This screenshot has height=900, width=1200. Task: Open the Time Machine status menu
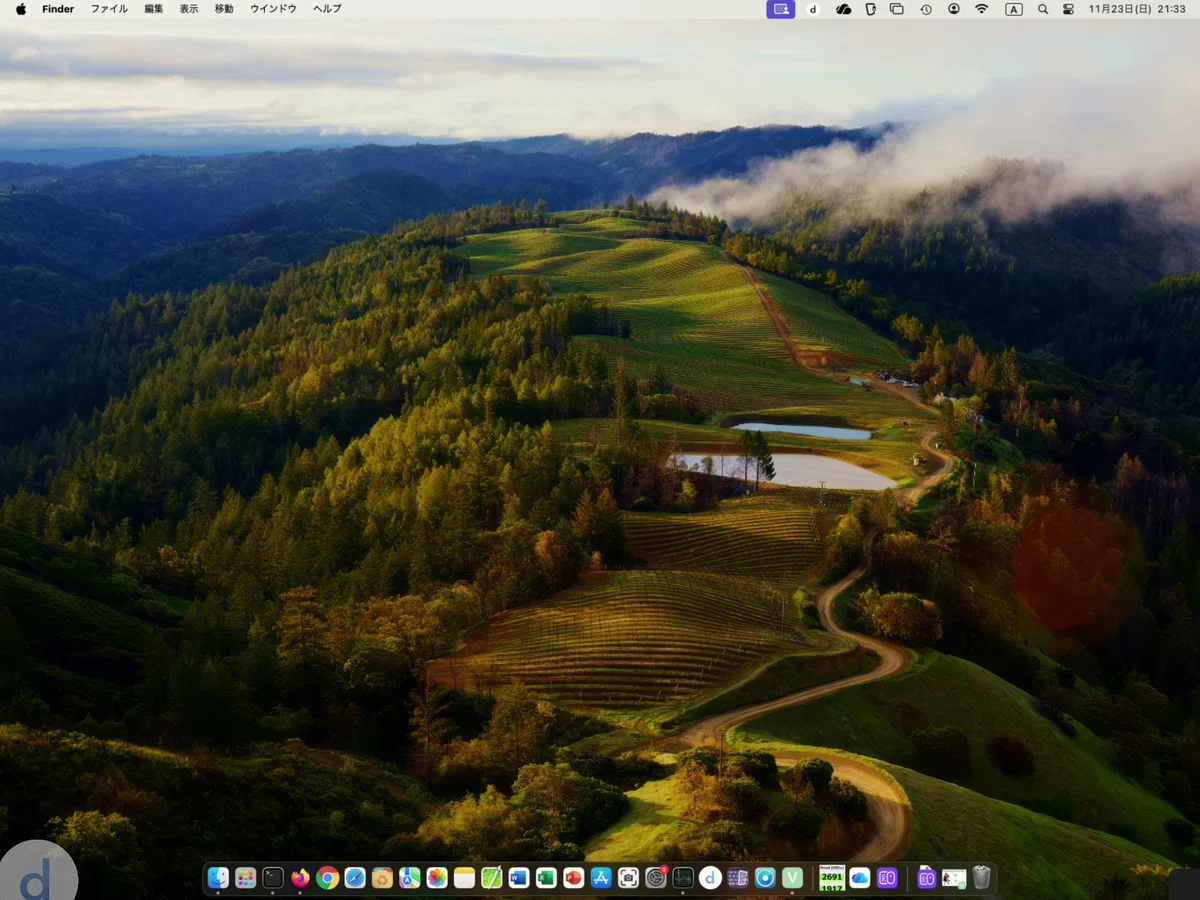click(x=926, y=9)
